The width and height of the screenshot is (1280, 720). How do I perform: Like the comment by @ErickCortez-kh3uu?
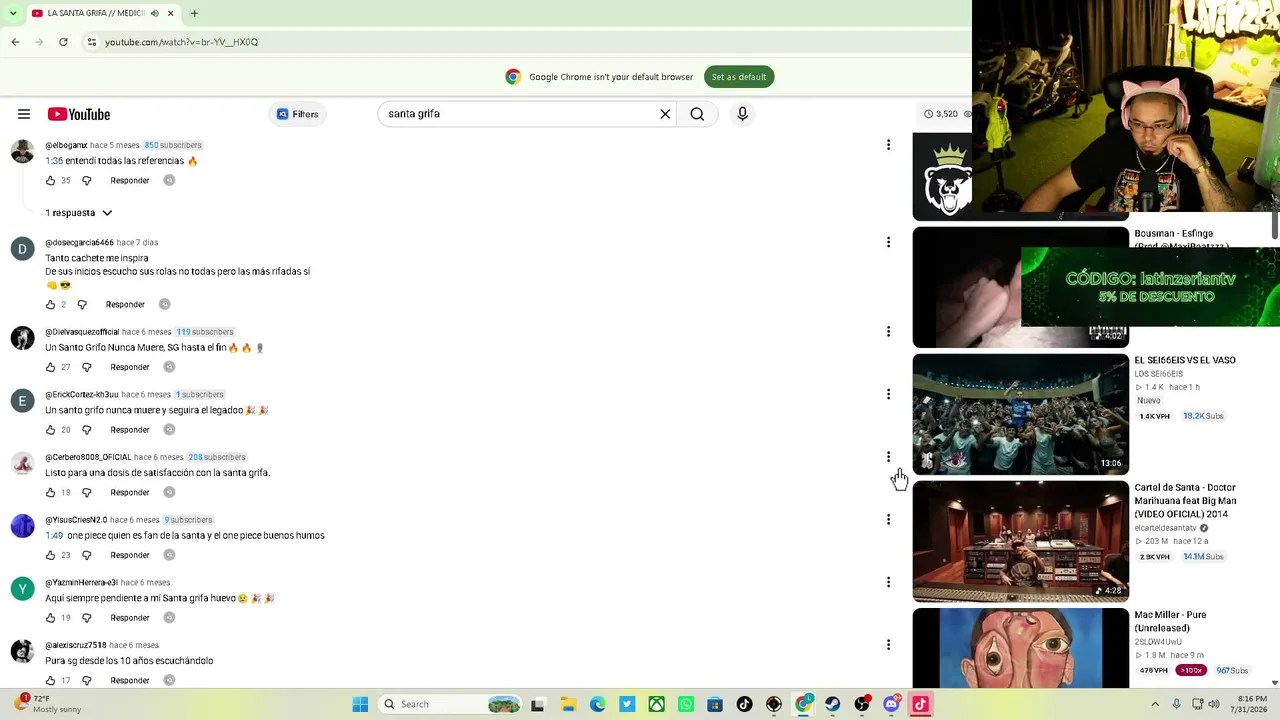pos(50,430)
